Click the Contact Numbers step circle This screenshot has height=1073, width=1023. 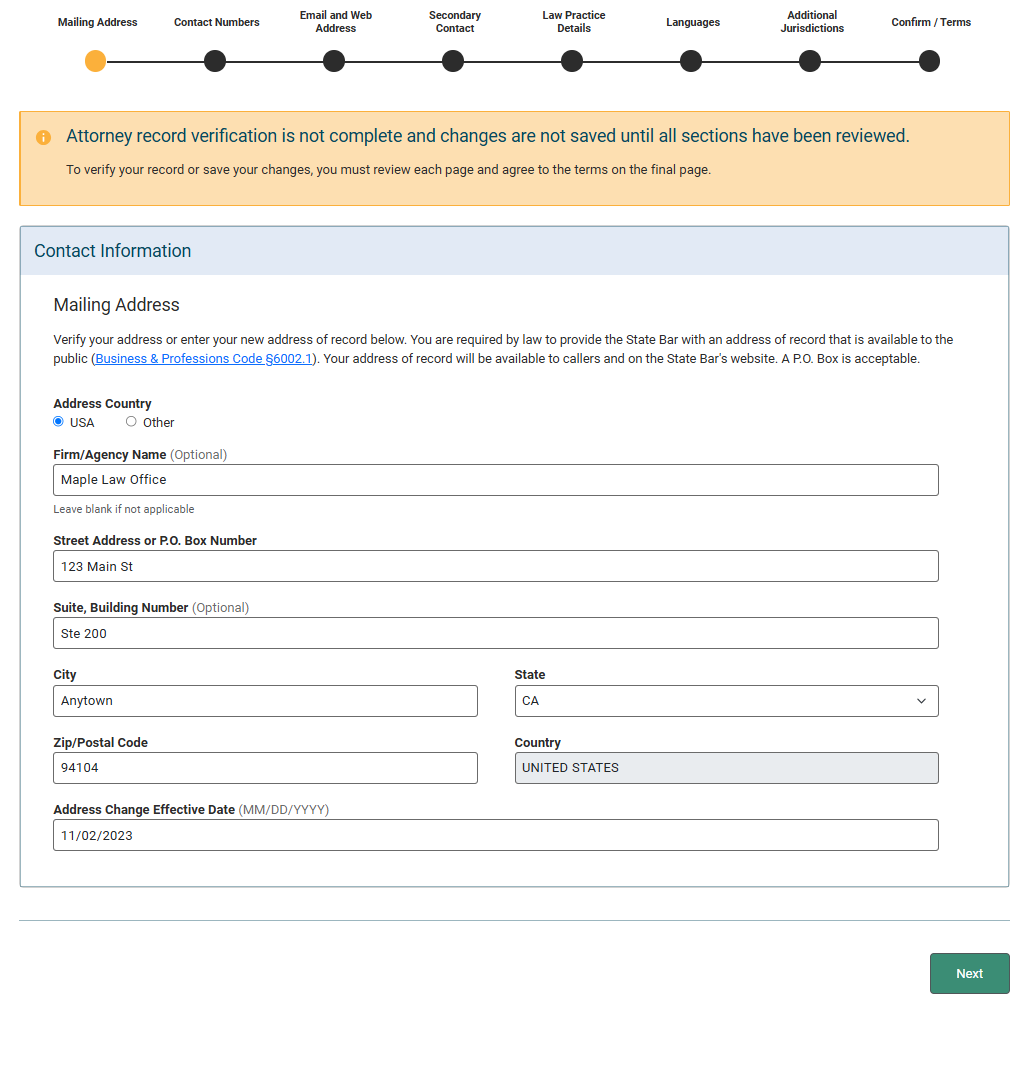point(215,62)
